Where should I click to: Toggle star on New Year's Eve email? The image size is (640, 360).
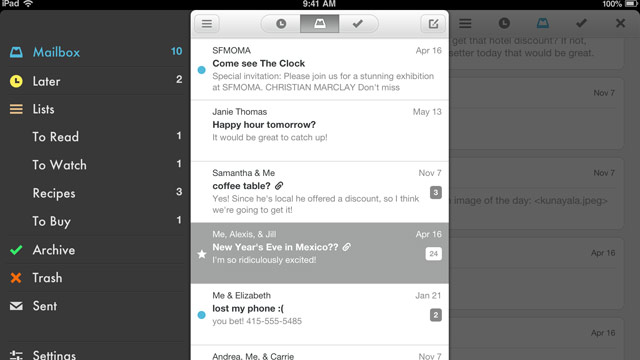point(202,254)
